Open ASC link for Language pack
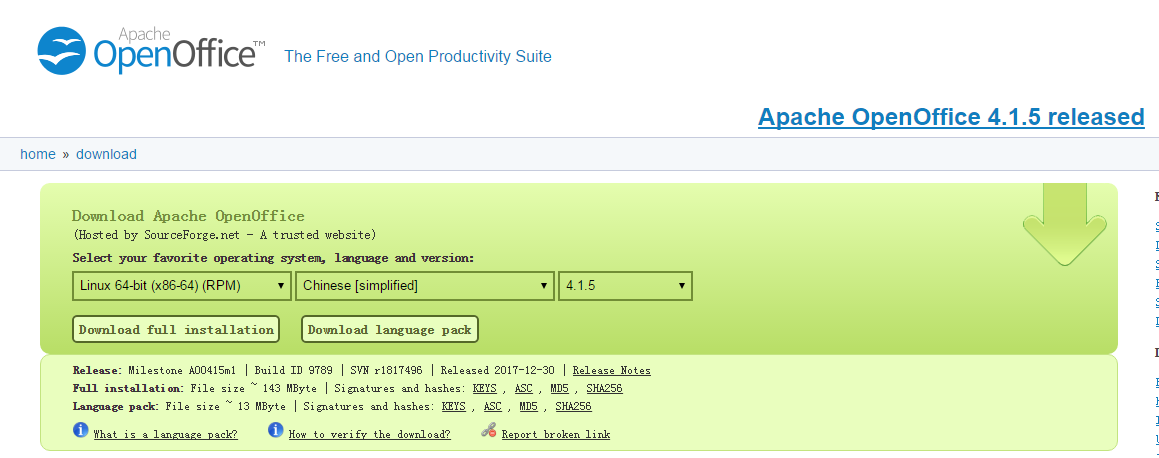Screen dimensions: 1159x458 [x=493, y=406]
